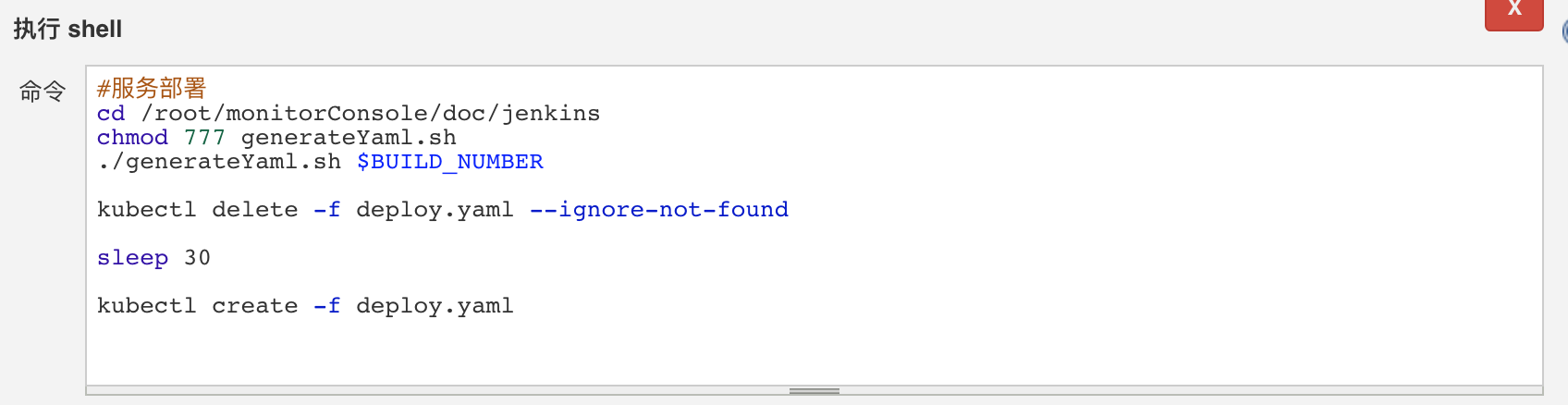Click the /root/monitorConsole/doc/jenkins path
The width and height of the screenshot is (1568, 405).
(371, 114)
